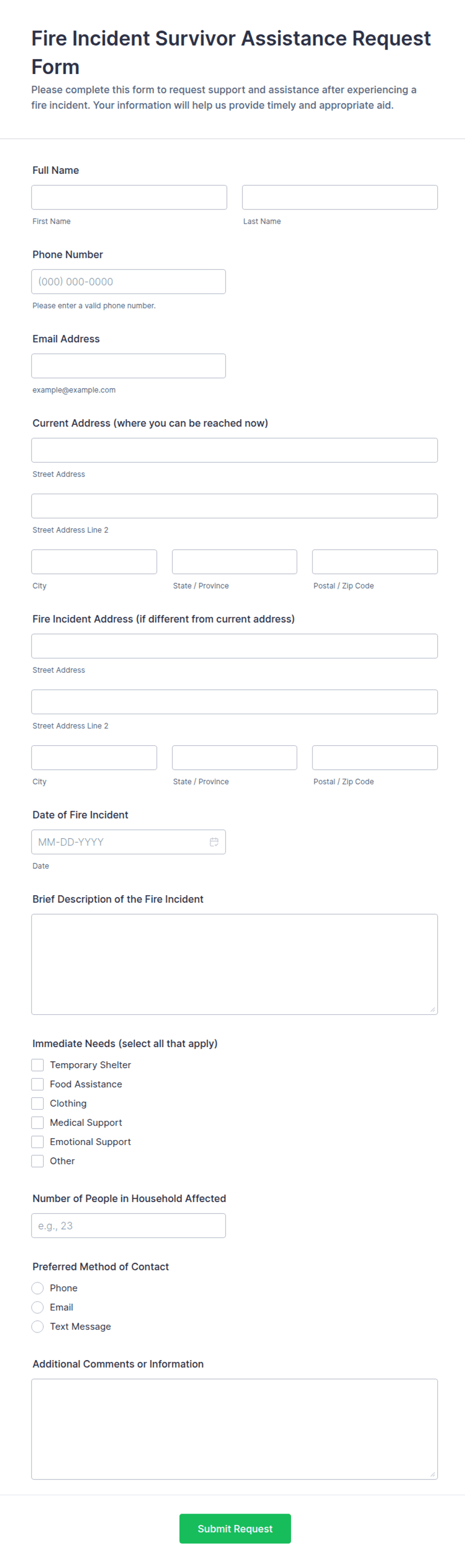The height and width of the screenshot is (1568, 465).
Task: Click the Submit Request button
Action: coord(235,1529)
